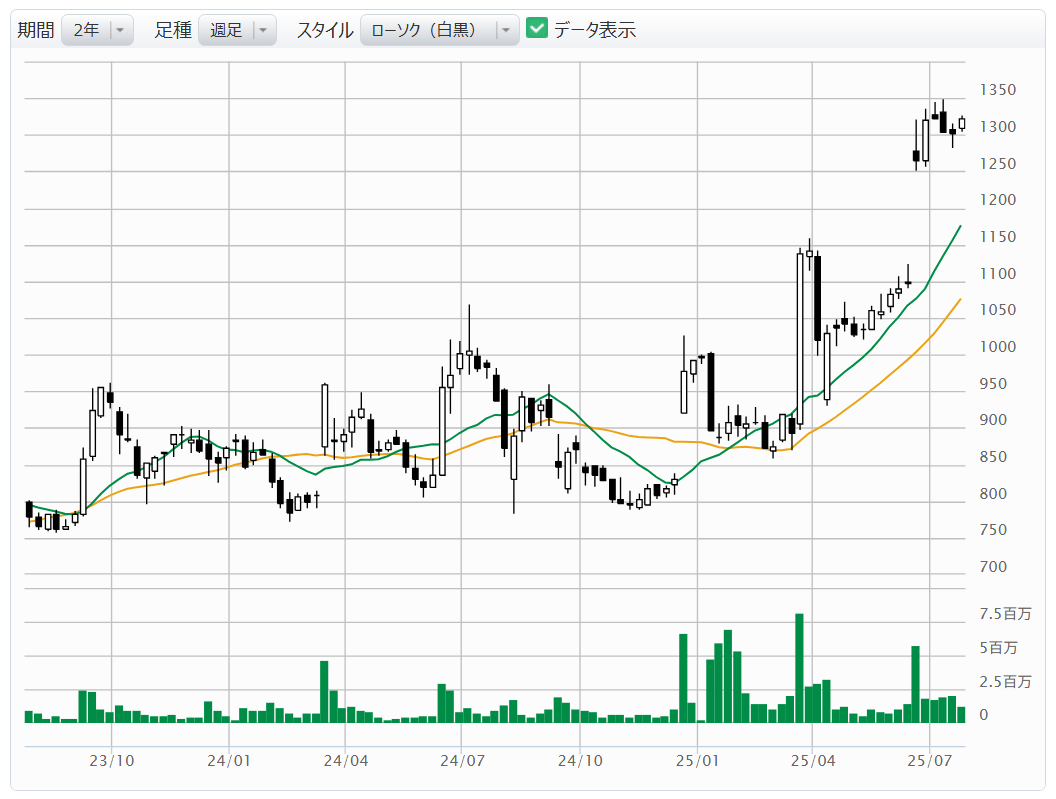This screenshot has width=1056, height=799.
Task: Open the 足種 dropdown showing 週足
Action: pos(237,30)
